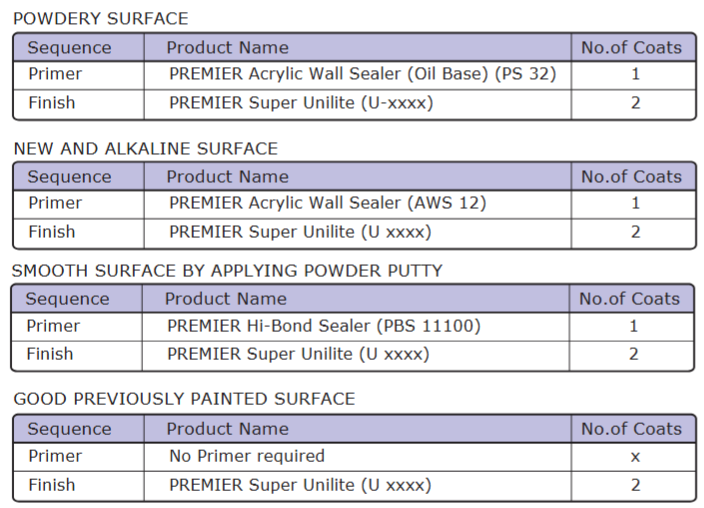Click the Primer cell in Powdery Surface table
The width and height of the screenshot is (704, 508).
click(55, 74)
